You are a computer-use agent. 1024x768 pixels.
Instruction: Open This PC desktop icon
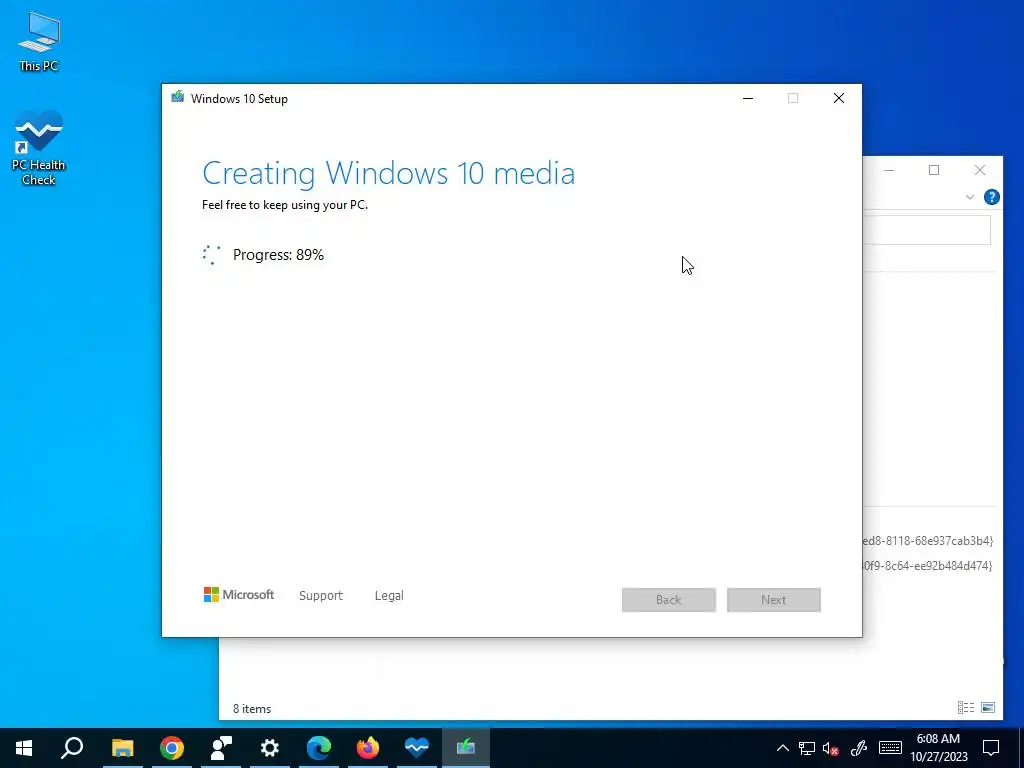(39, 41)
